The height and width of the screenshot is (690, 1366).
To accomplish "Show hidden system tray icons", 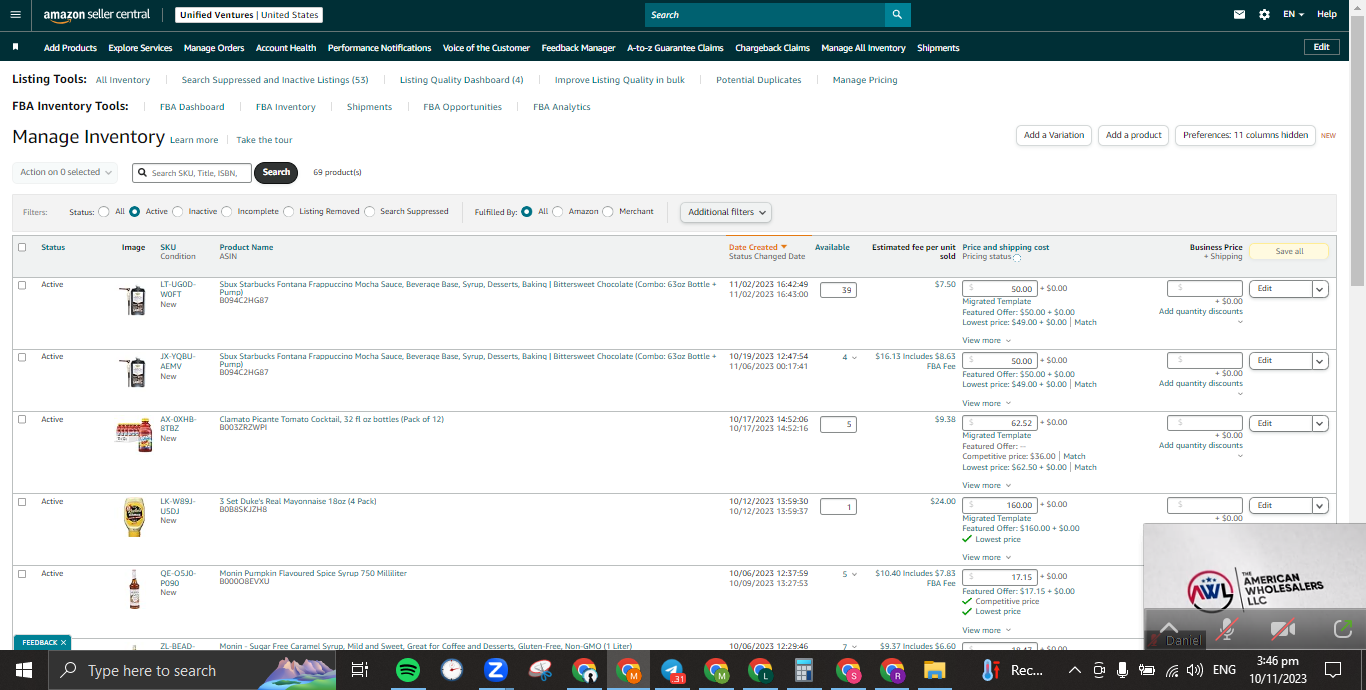I will (x=1075, y=670).
